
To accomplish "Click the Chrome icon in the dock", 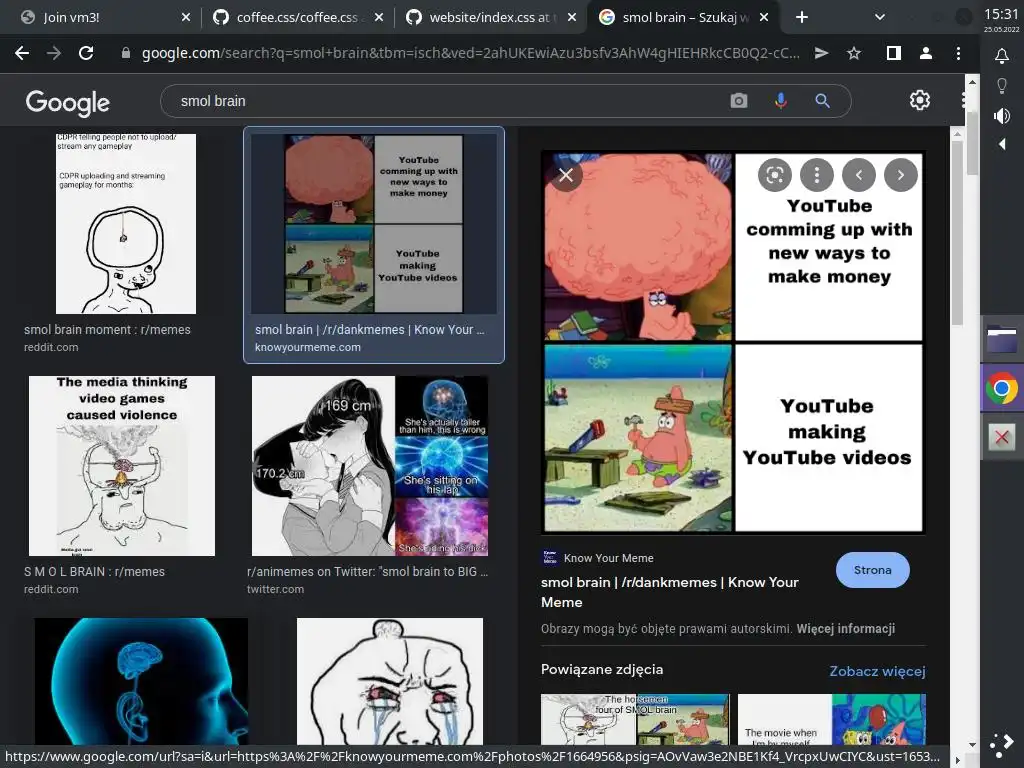I will [x=1002, y=389].
